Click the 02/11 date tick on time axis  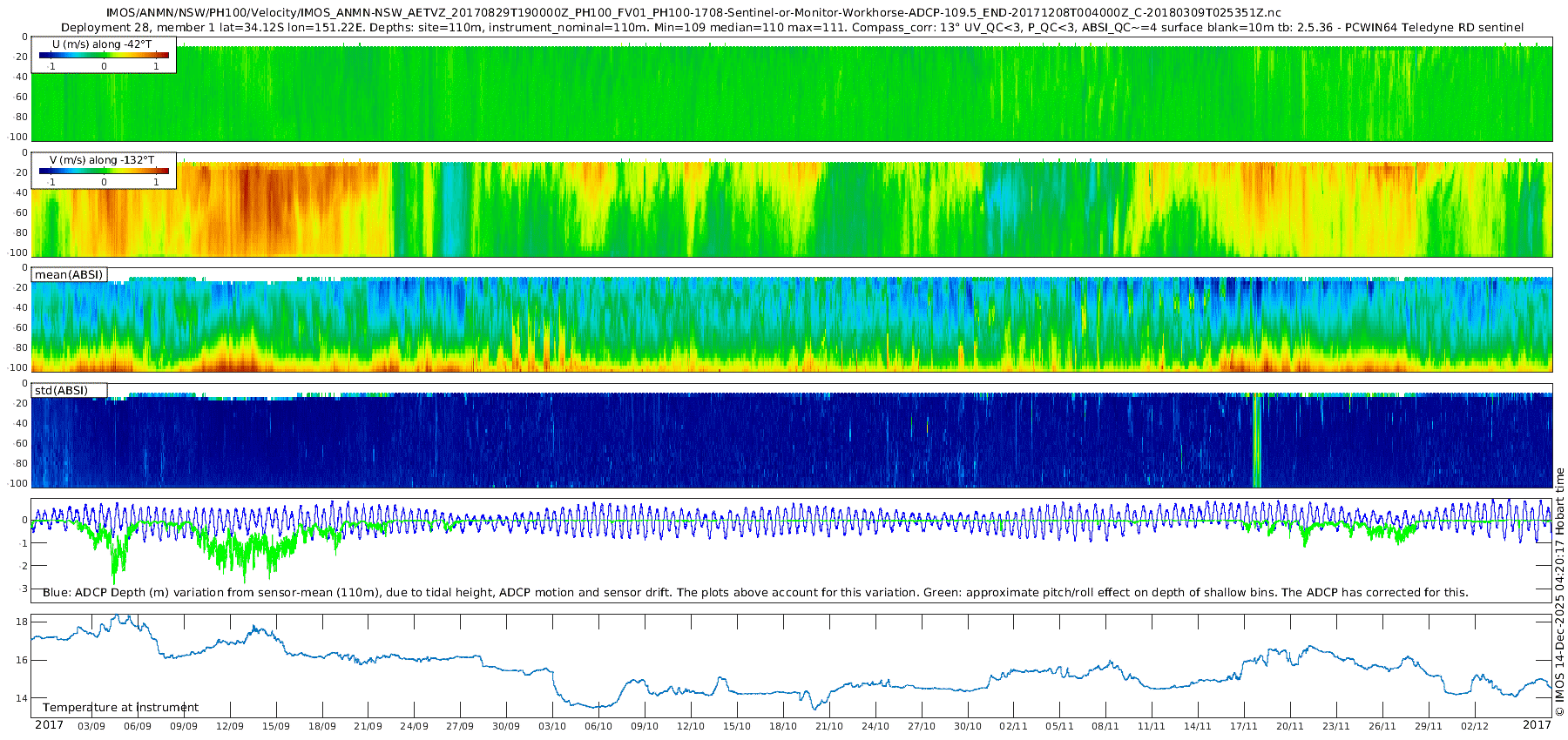point(1013,726)
